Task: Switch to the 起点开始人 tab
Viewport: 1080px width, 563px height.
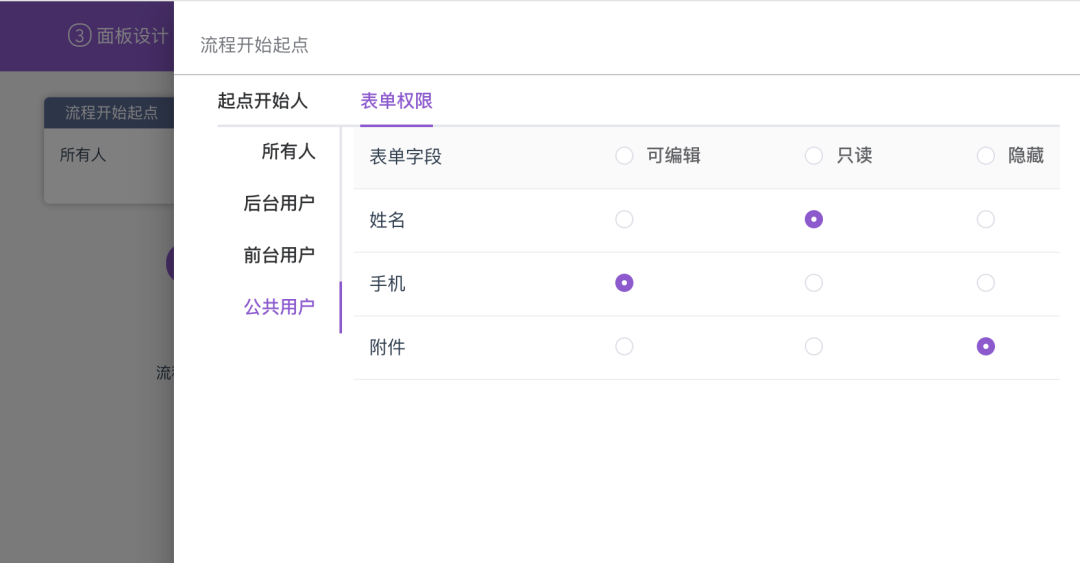Action: [x=263, y=101]
